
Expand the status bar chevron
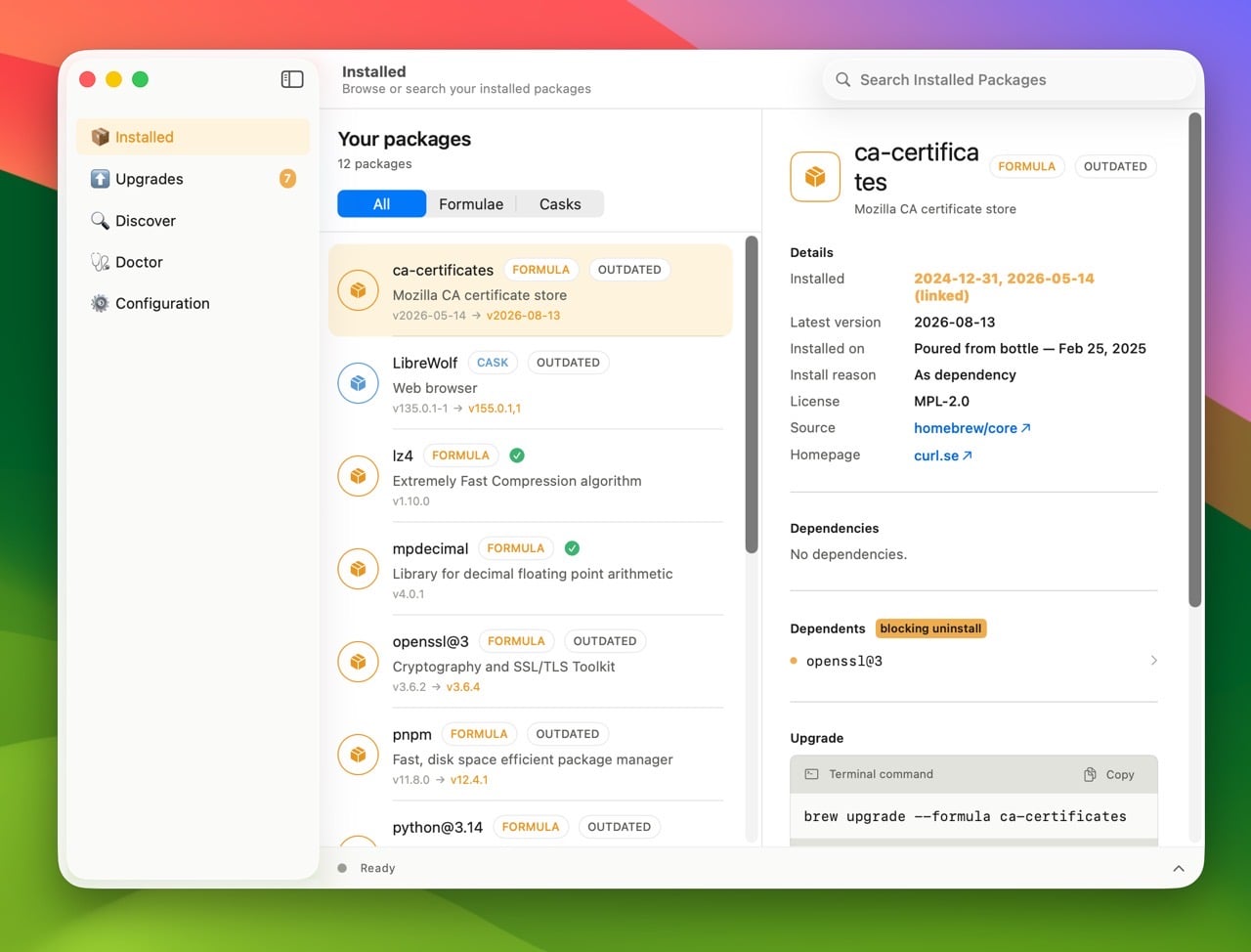point(1179,868)
